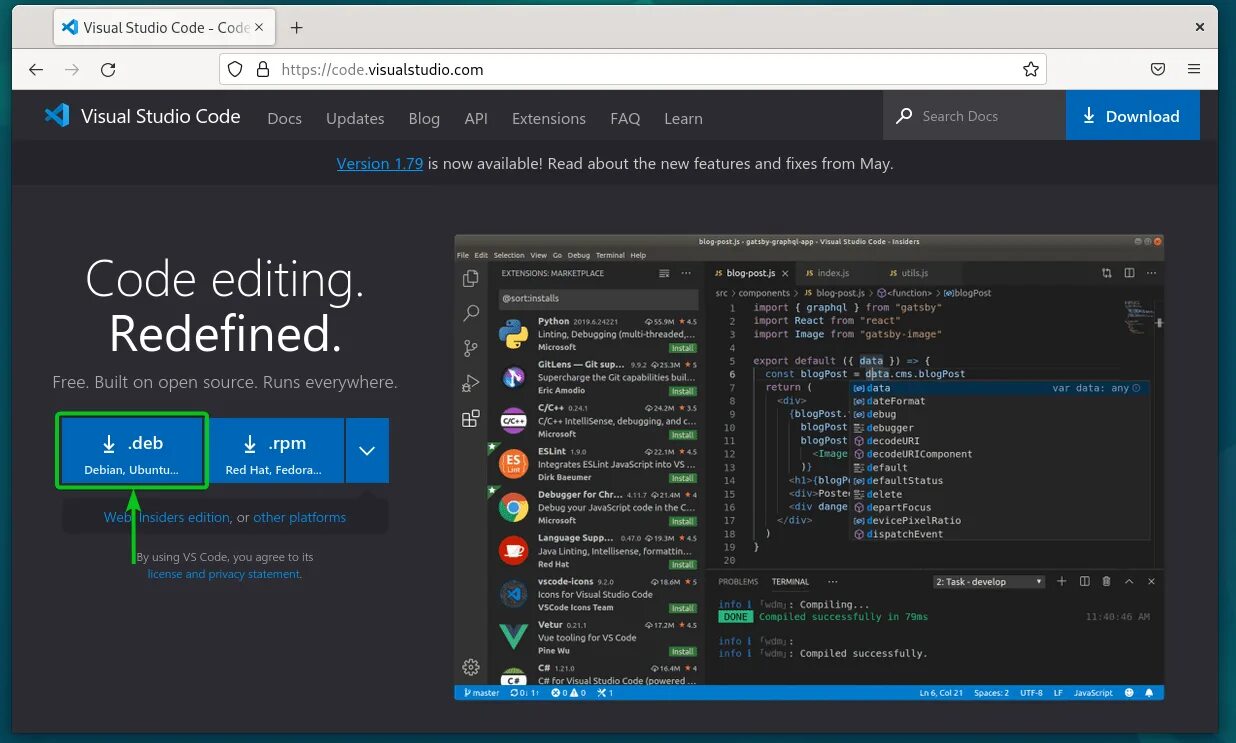Go back using the browser back arrow
This screenshot has height=743, width=1236.
click(x=36, y=69)
